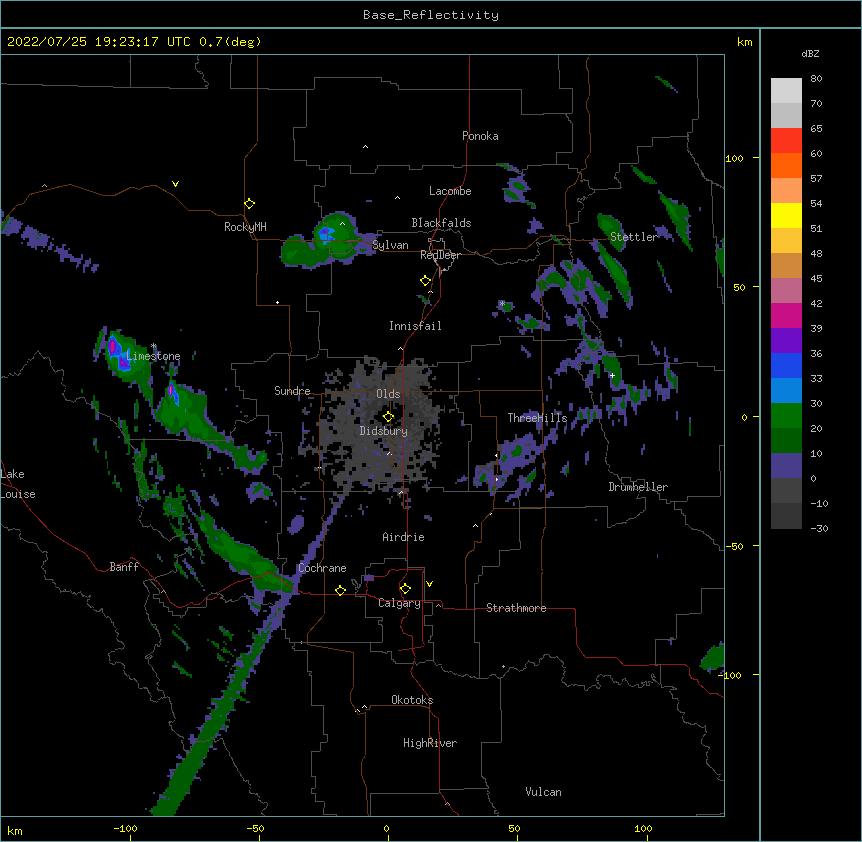Click the RedDeer city label

pos(440,255)
